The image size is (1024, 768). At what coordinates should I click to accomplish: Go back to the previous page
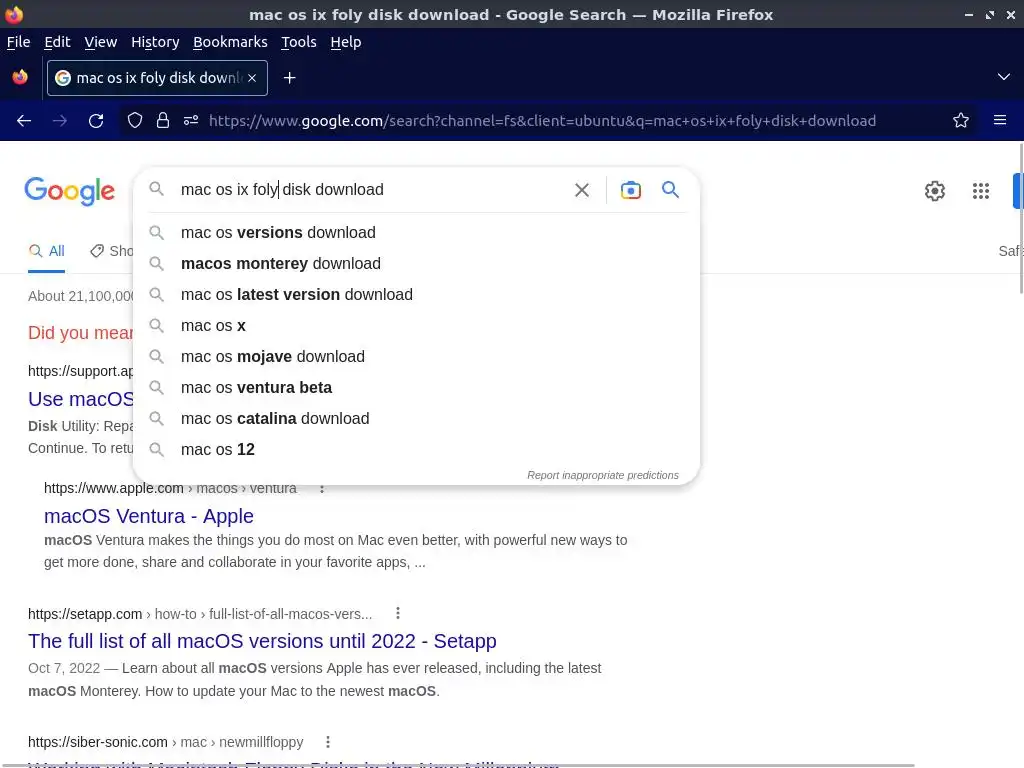pos(24,121)
